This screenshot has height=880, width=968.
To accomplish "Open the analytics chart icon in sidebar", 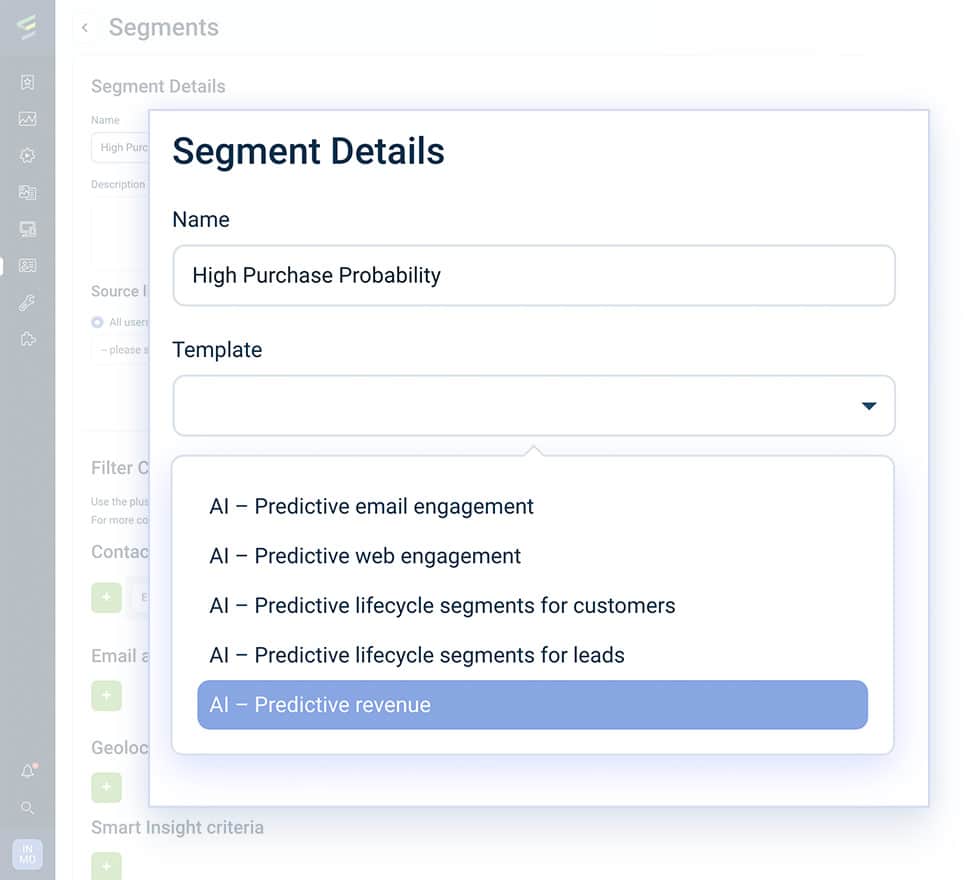I will point(27,119).
